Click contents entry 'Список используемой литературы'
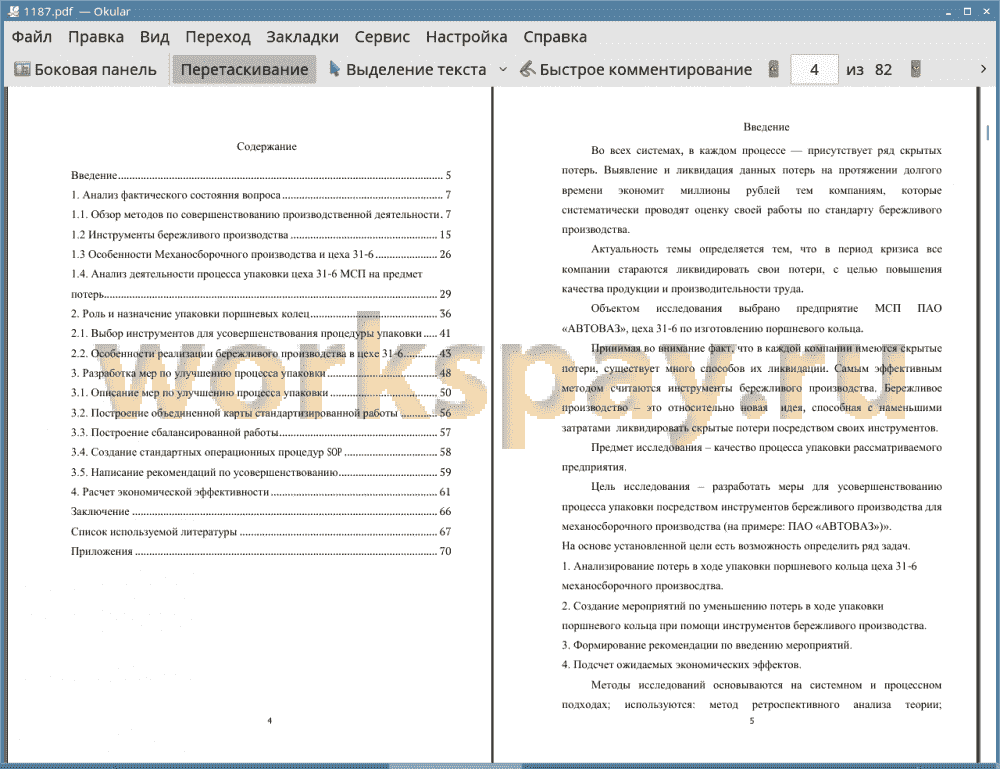The image size is (1000, 769). (x=261, y=532)
